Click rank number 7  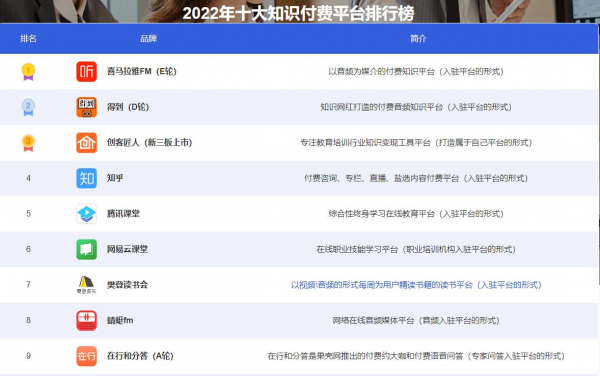(28, 285)
